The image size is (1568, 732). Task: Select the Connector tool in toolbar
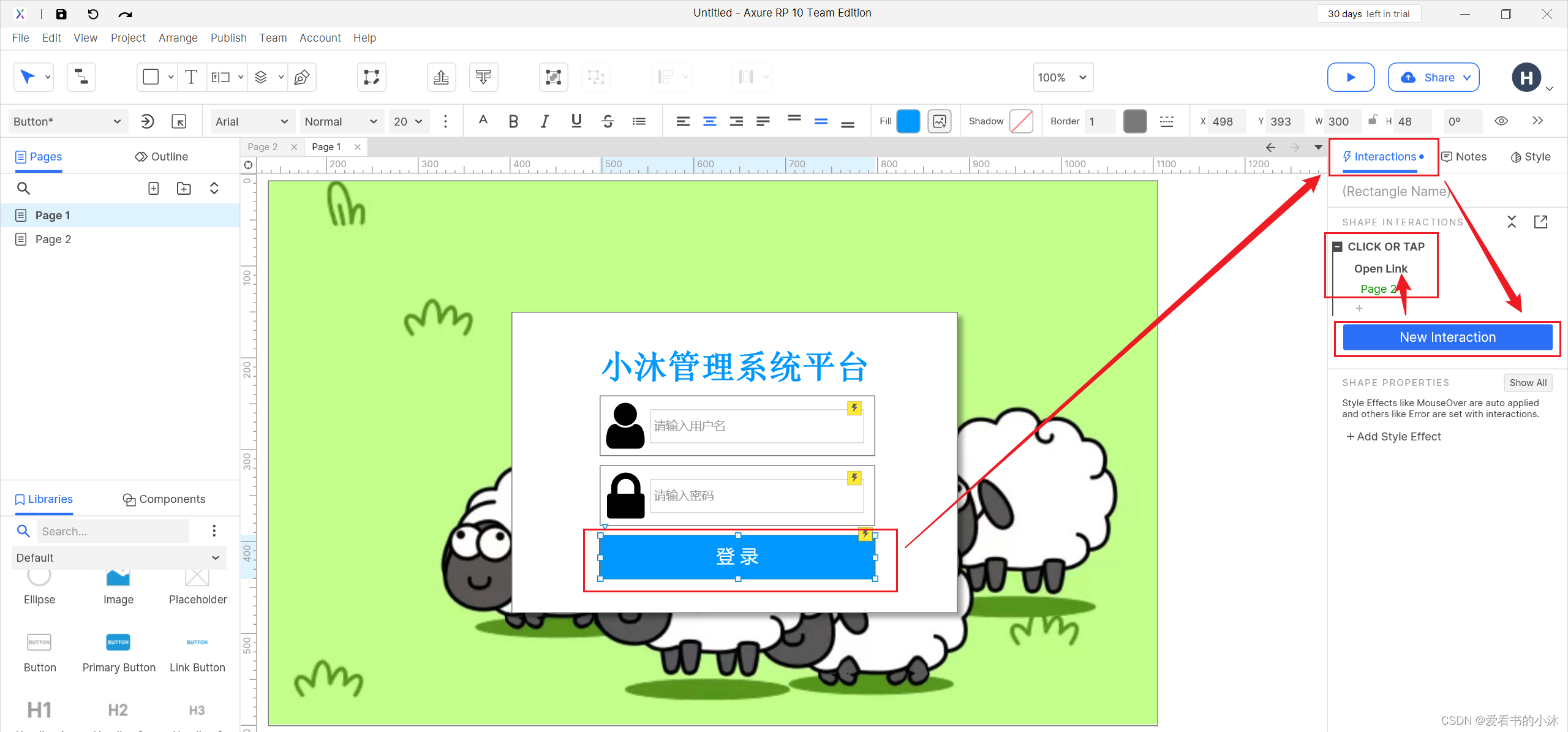tap(81, 77)
